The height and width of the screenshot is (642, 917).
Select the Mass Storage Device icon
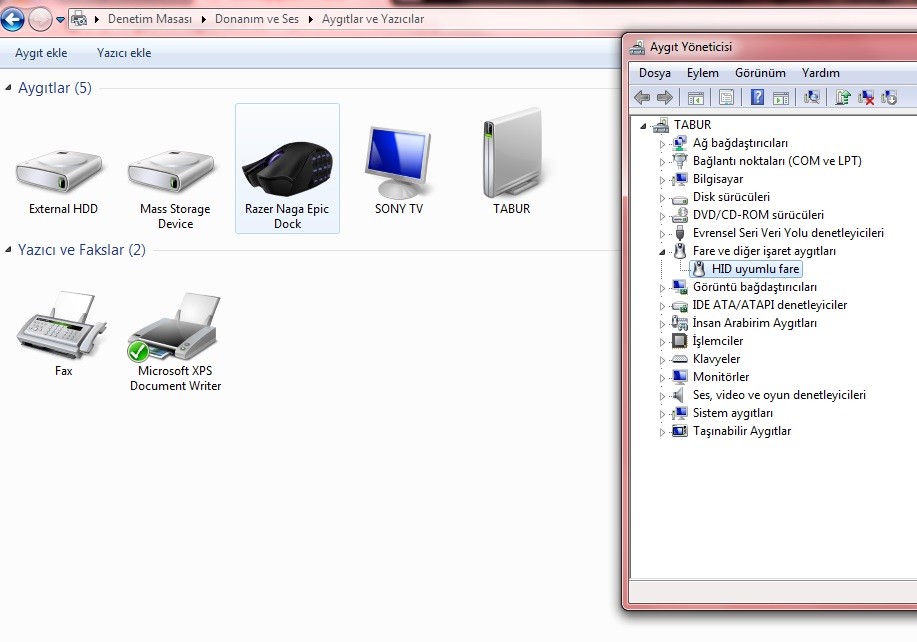(x=171, y=172)
